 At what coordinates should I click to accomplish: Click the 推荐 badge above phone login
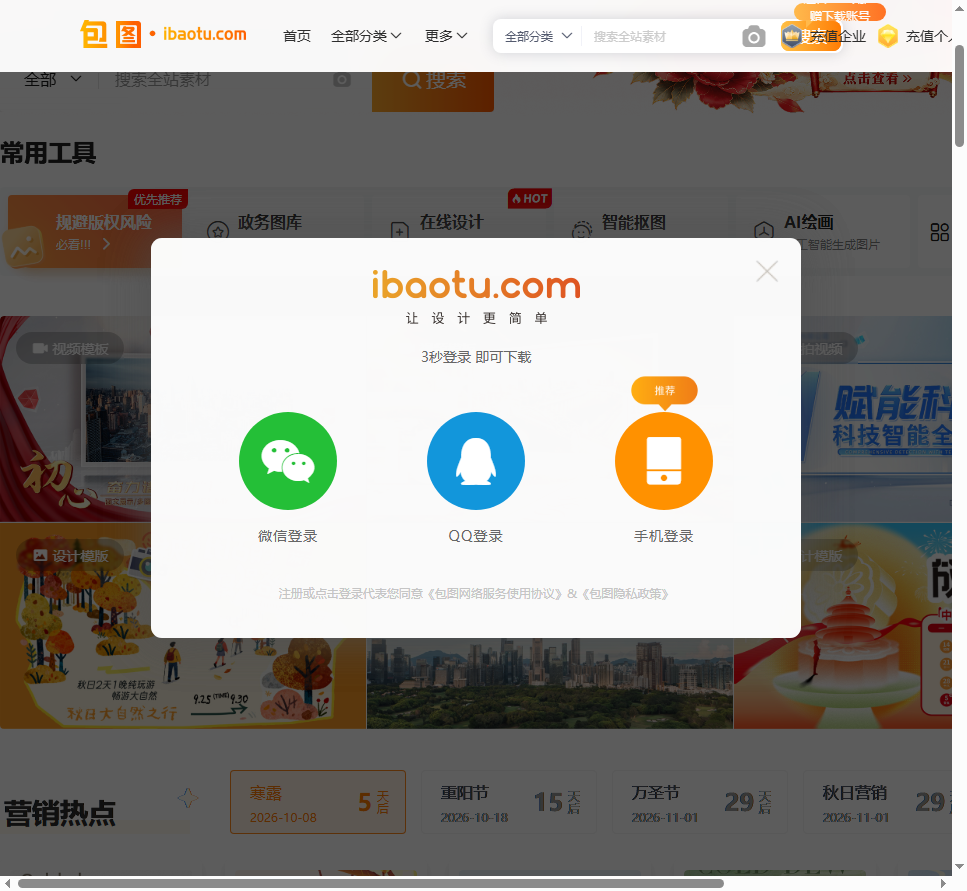664,391
